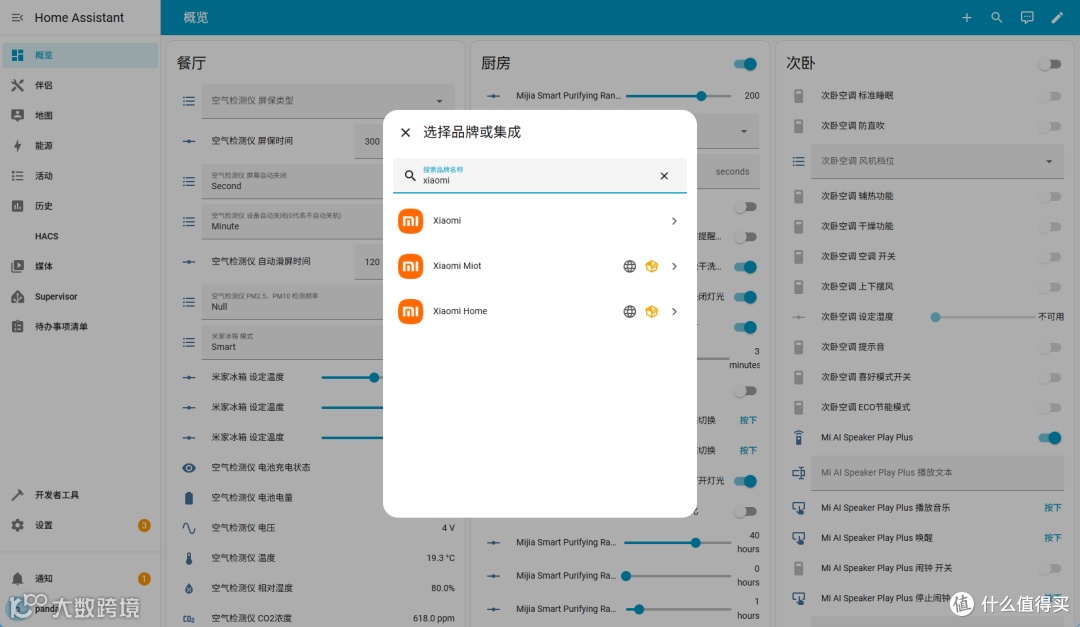Toggle 次卧空调 ECO节能模式 switch
The height and width of the screenshot is (627, 1080).
[1050, 407]
